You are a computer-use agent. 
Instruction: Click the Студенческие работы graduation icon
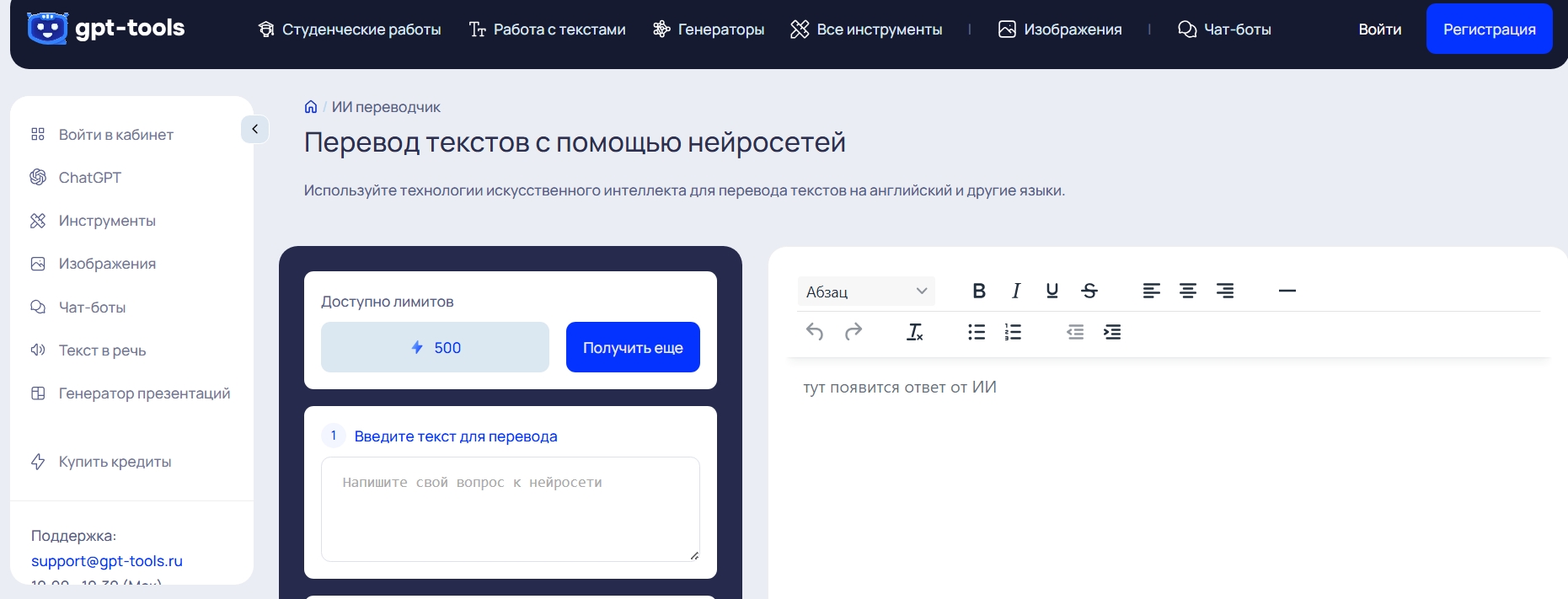[266, 29]
